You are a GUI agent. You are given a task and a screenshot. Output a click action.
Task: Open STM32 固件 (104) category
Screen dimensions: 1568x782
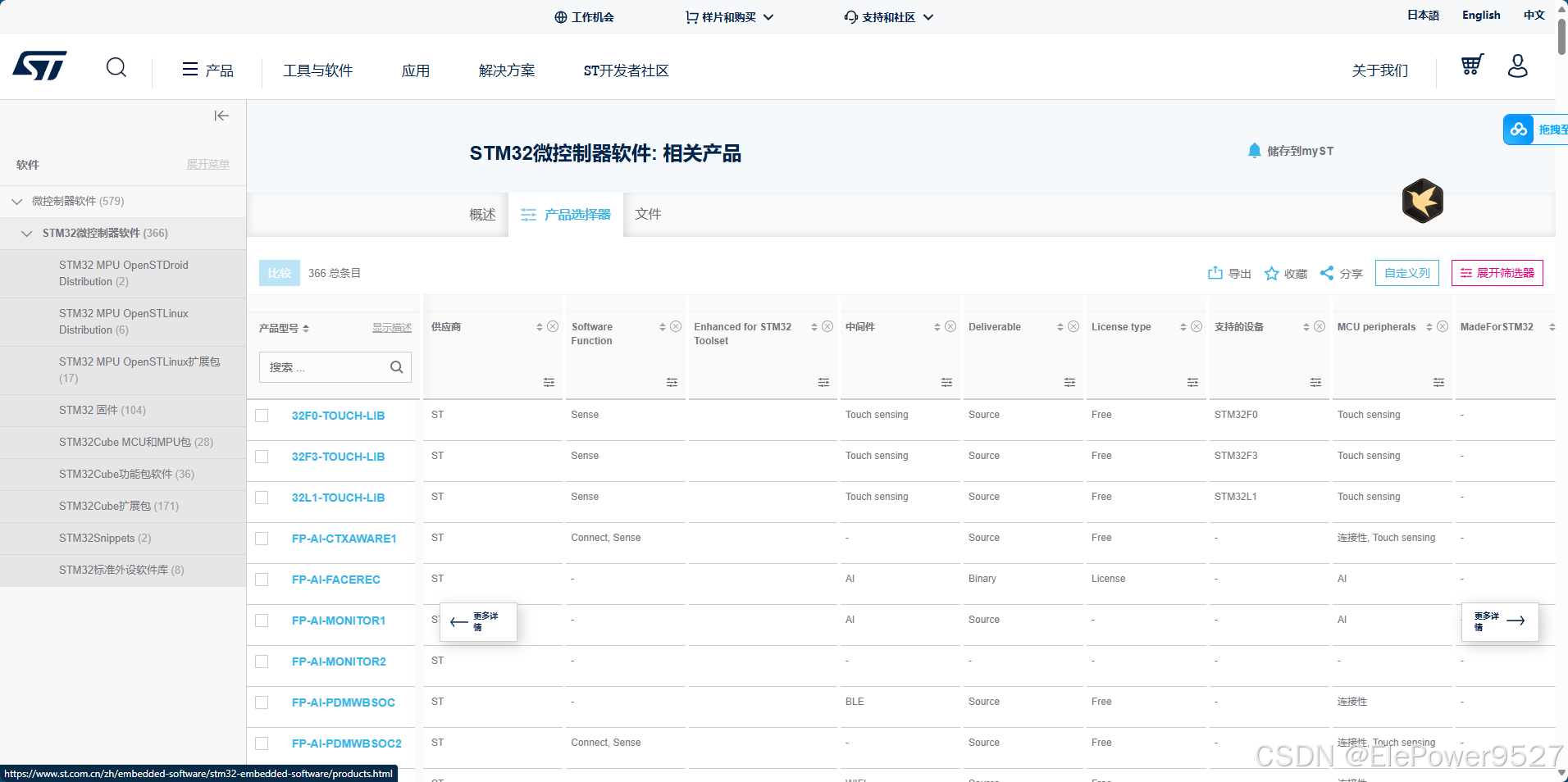pos(103,410)
